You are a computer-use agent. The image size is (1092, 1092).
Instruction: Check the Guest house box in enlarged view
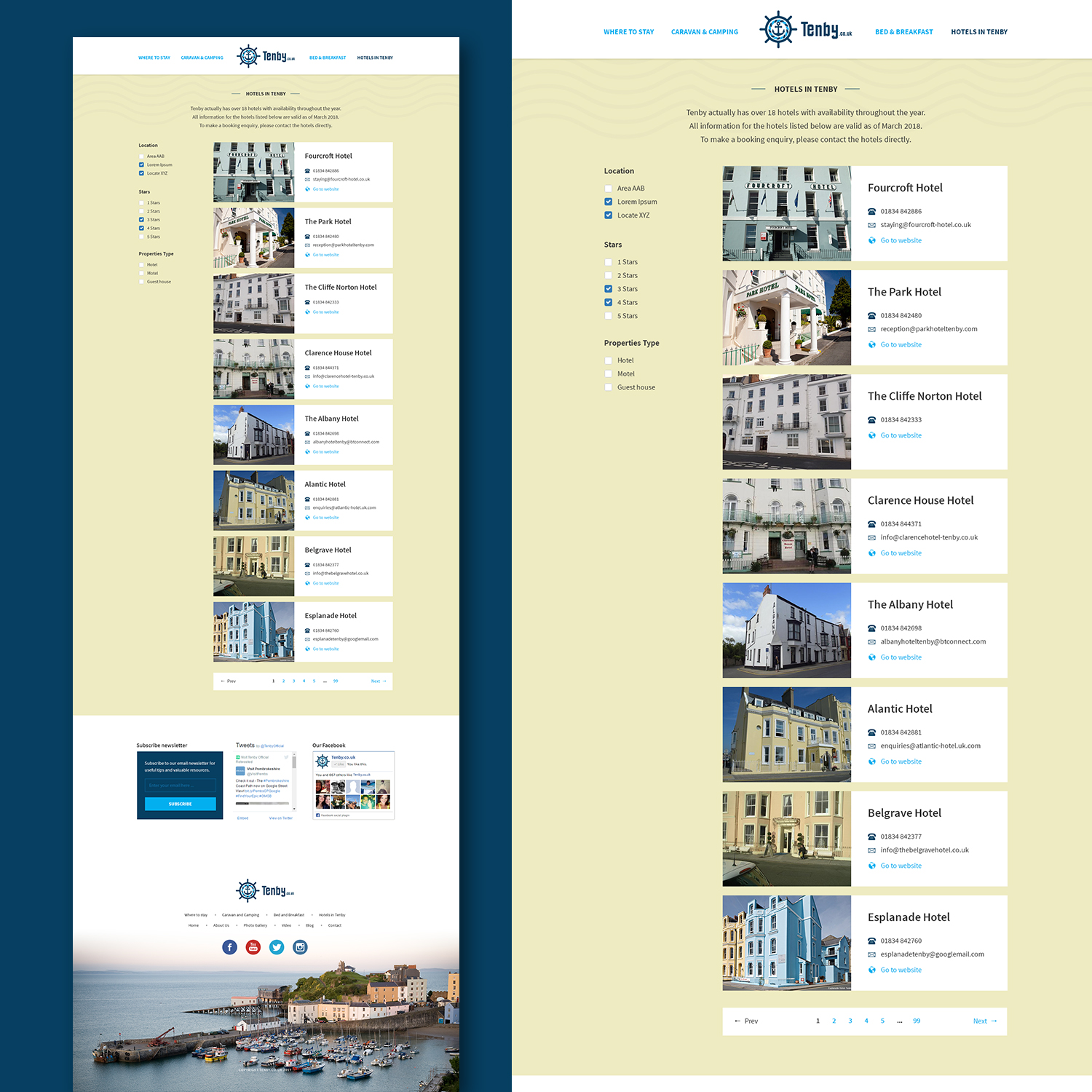click(x=609, y=387)
